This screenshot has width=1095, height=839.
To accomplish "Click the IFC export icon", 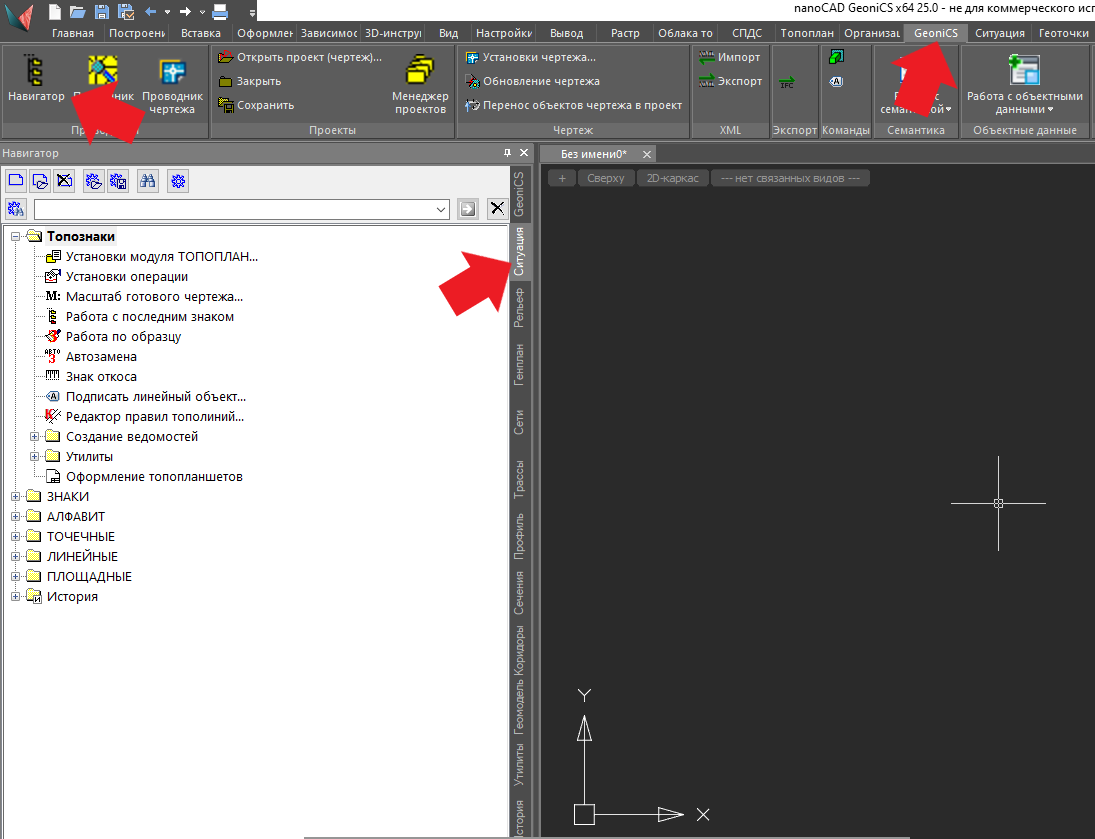I will point(787,82).
